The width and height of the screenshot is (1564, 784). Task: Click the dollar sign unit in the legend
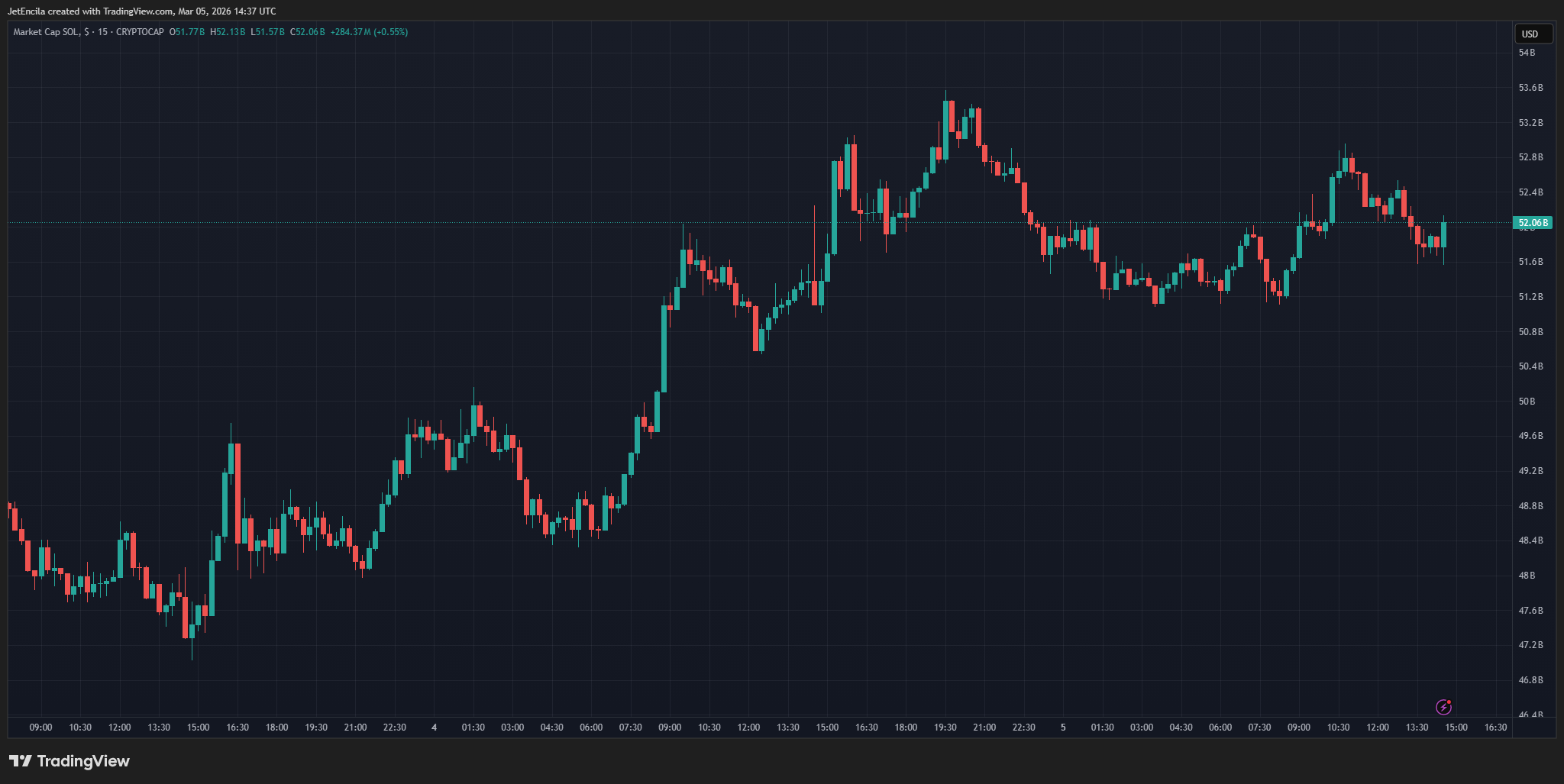[86, 31]
